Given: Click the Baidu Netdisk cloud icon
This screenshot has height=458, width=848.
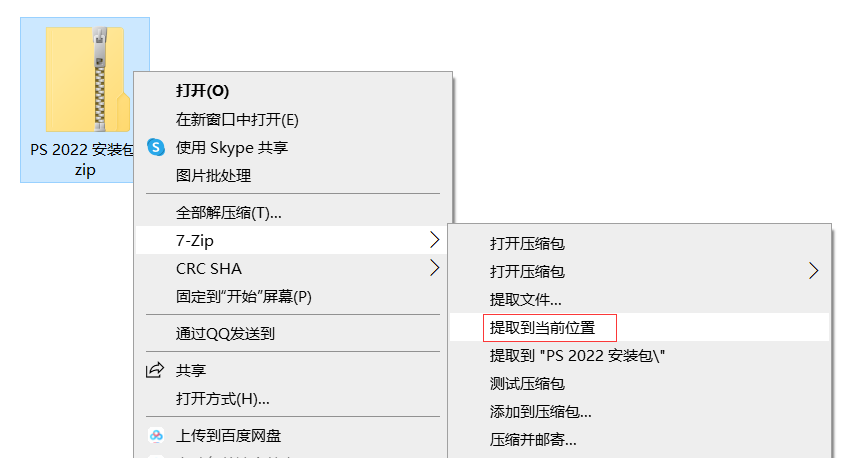Looking at the screenshot, I should 156,435.
